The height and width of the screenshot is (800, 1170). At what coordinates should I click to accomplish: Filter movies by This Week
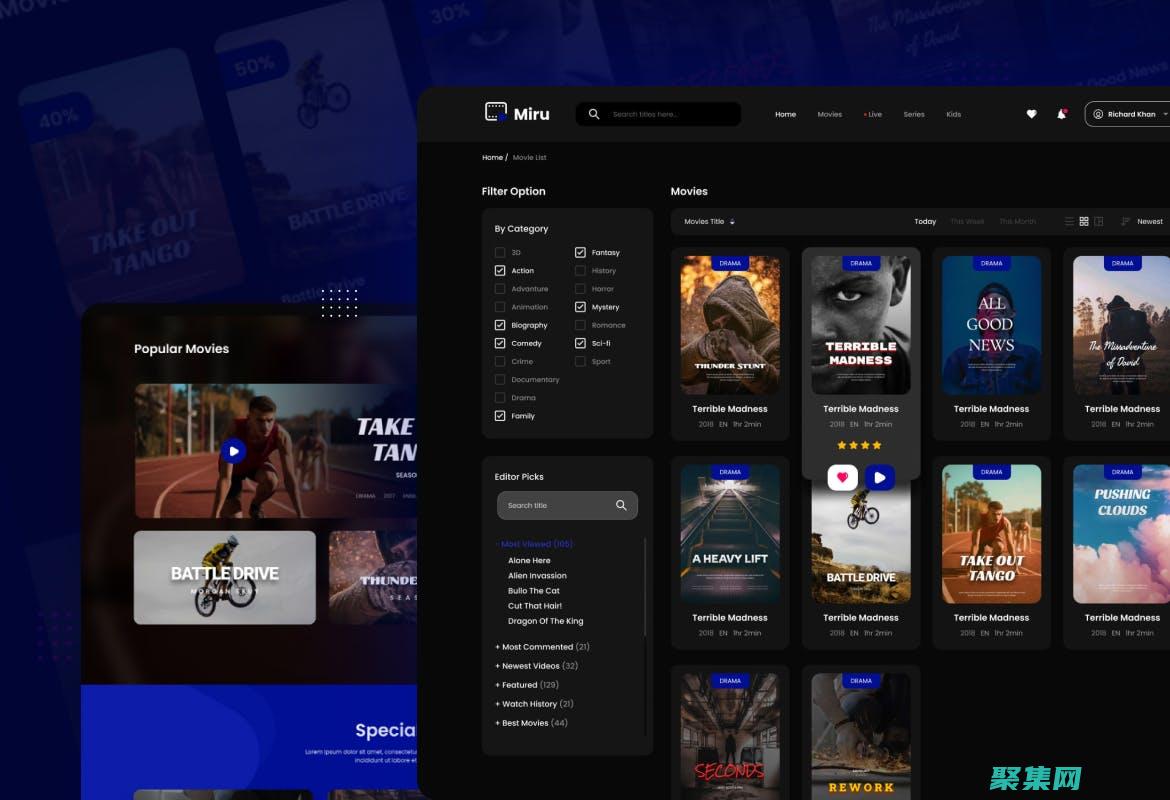click(x=967, y=222)
